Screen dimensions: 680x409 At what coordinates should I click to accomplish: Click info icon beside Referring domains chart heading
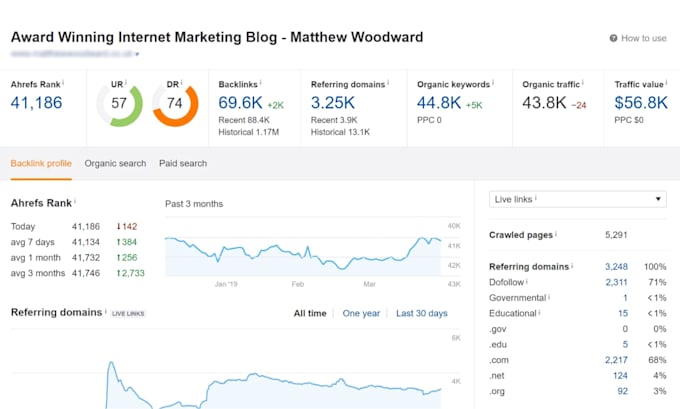click(105, 311)
